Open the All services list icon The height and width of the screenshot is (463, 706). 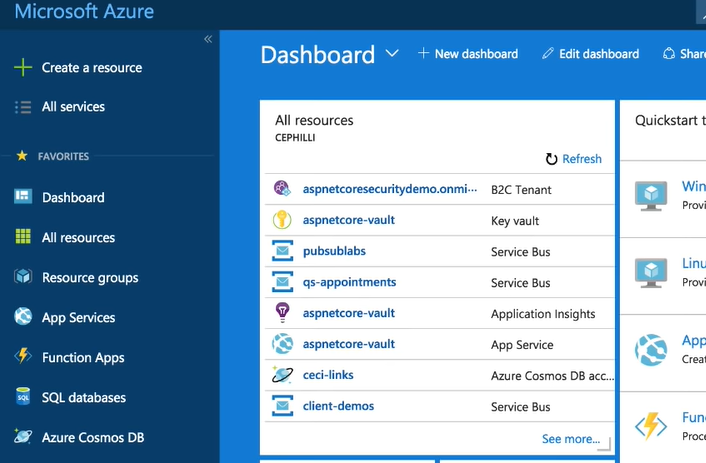(x=23, y=107)
